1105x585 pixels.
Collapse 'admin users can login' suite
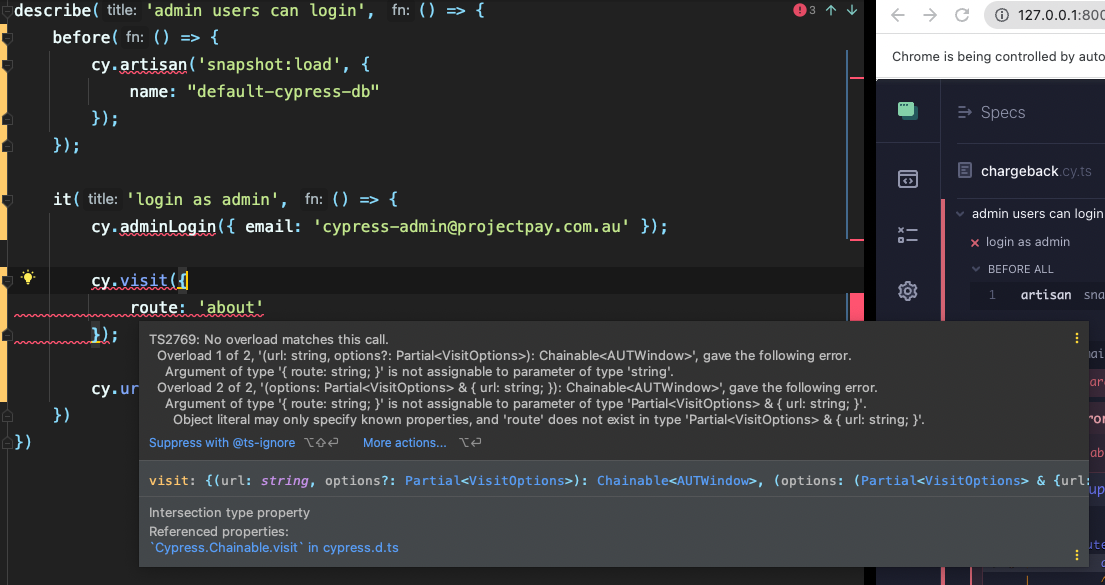coord(960,214)
